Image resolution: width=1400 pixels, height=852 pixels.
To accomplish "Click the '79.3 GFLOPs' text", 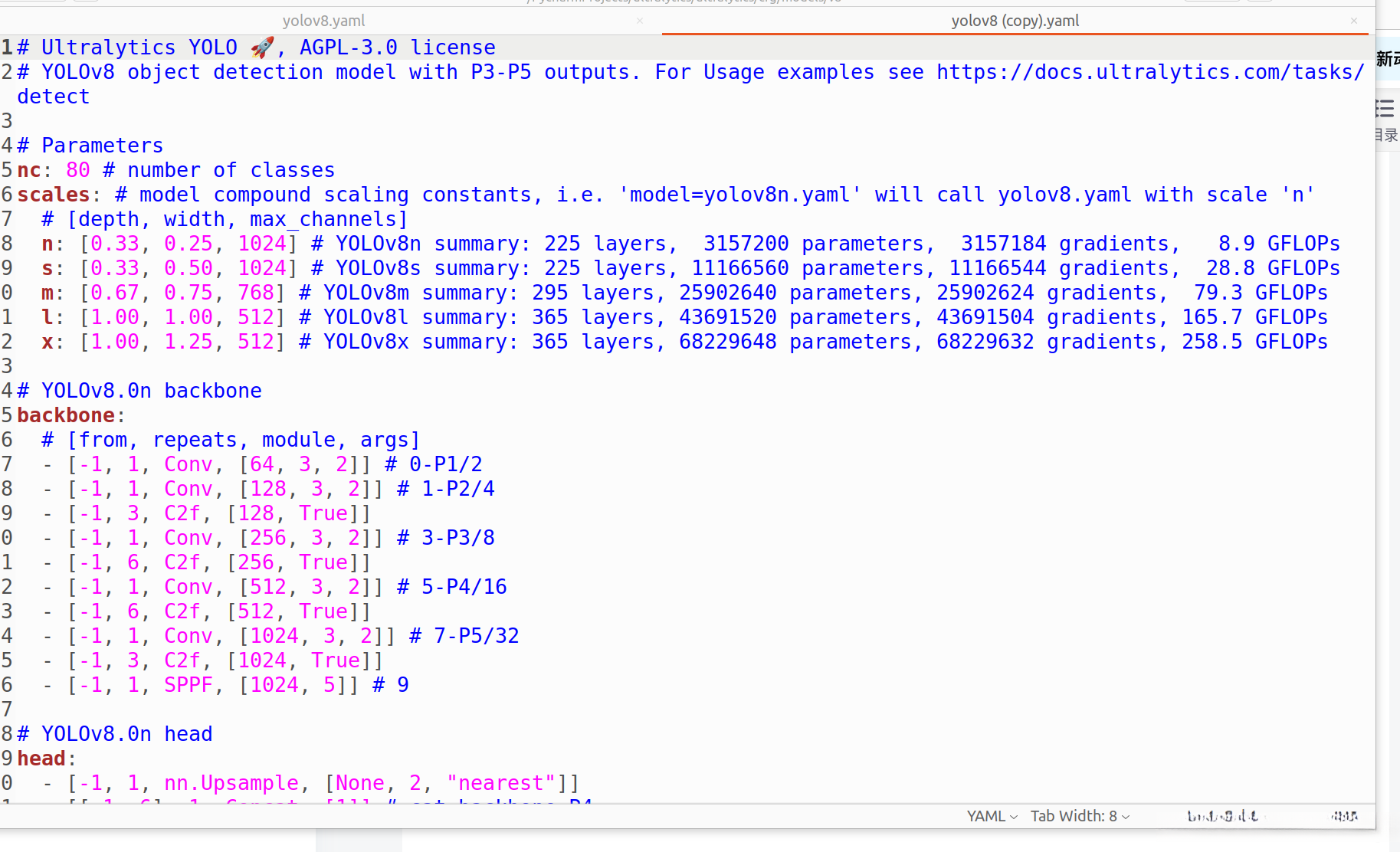I will tap(1261, 293).
